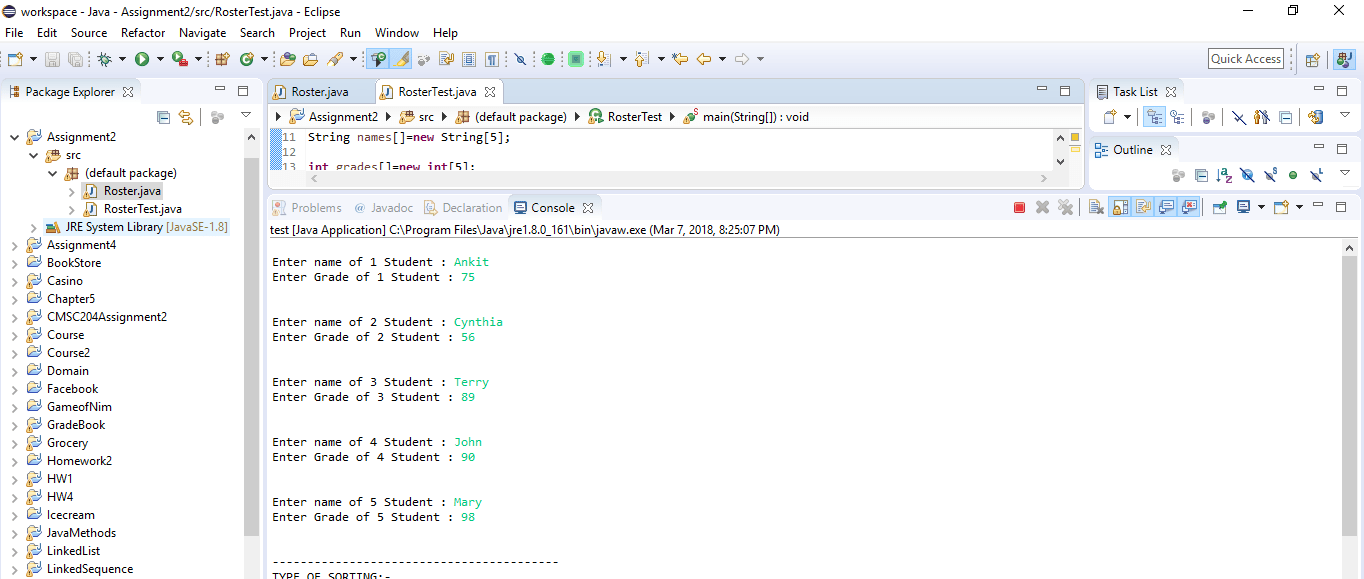Open the Open Perspective icon
Screen dimensions: 1364x579
1312,59
